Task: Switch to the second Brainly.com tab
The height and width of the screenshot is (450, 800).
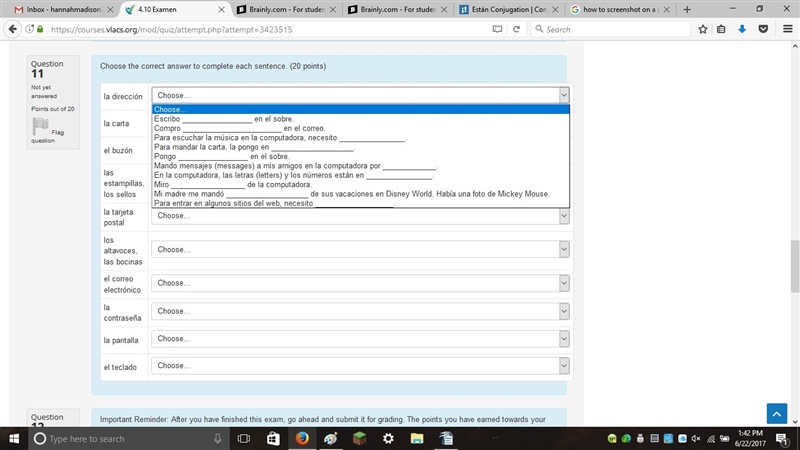Action: point(398,9)
